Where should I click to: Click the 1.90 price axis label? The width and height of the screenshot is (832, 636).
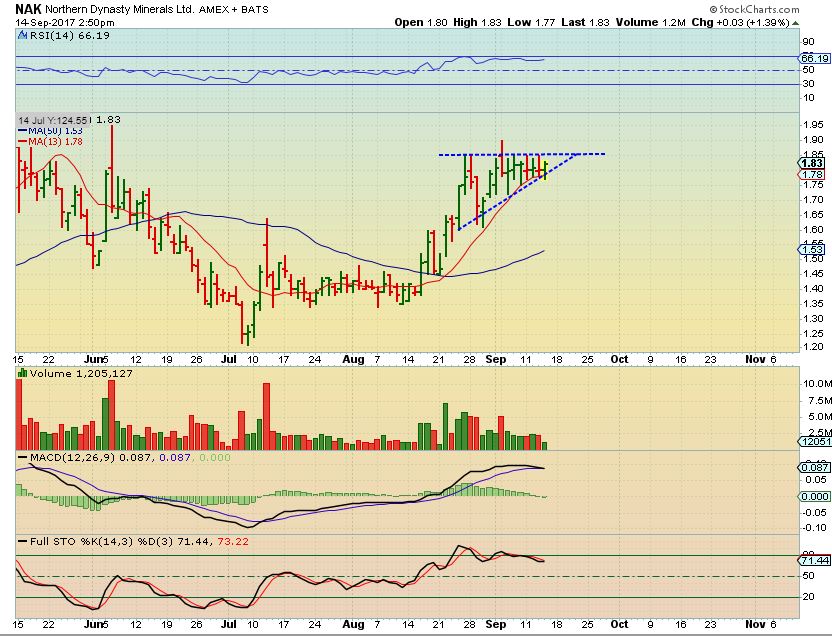tap(813, 140)
